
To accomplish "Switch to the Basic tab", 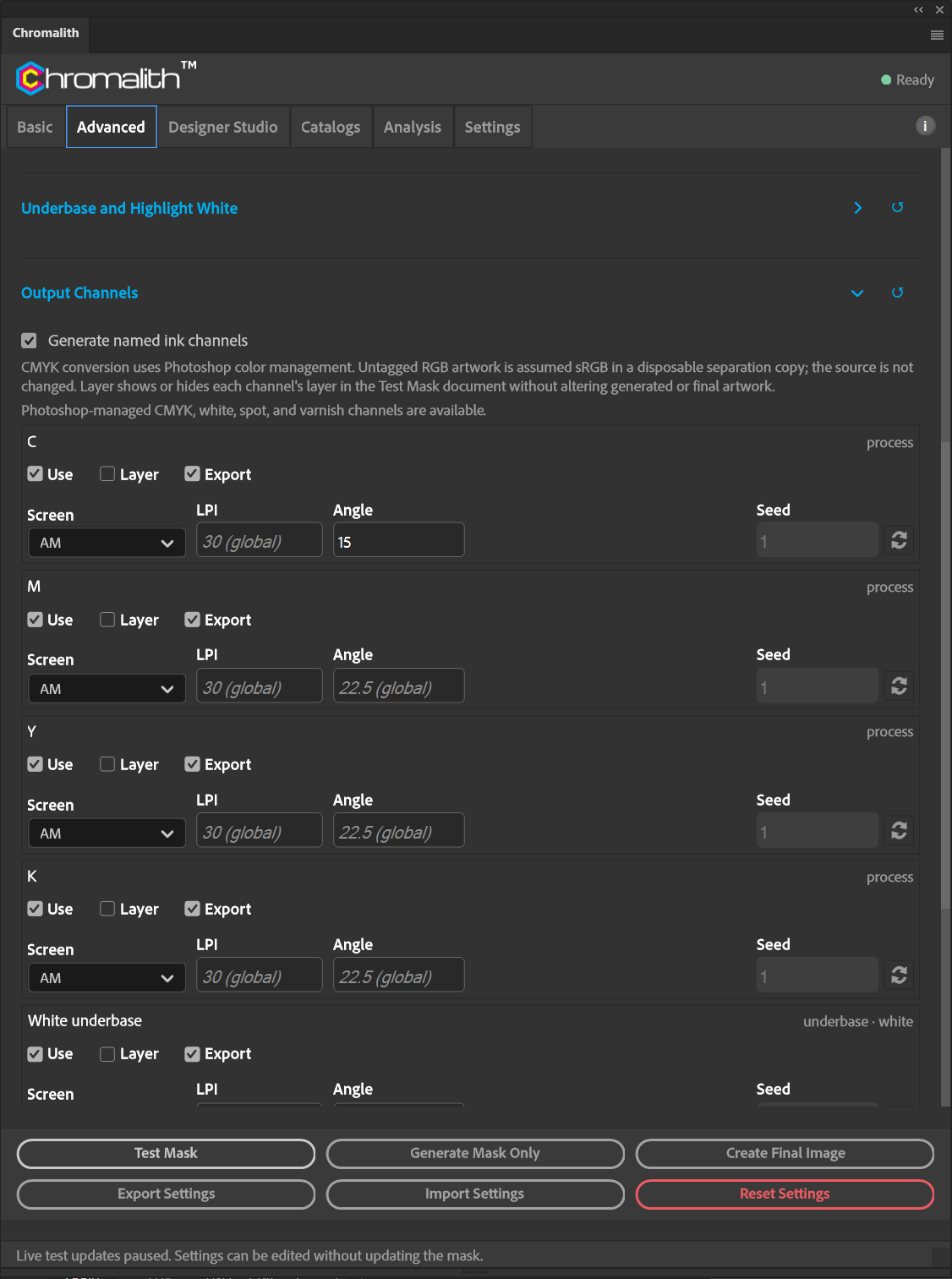I will [35, 127].
